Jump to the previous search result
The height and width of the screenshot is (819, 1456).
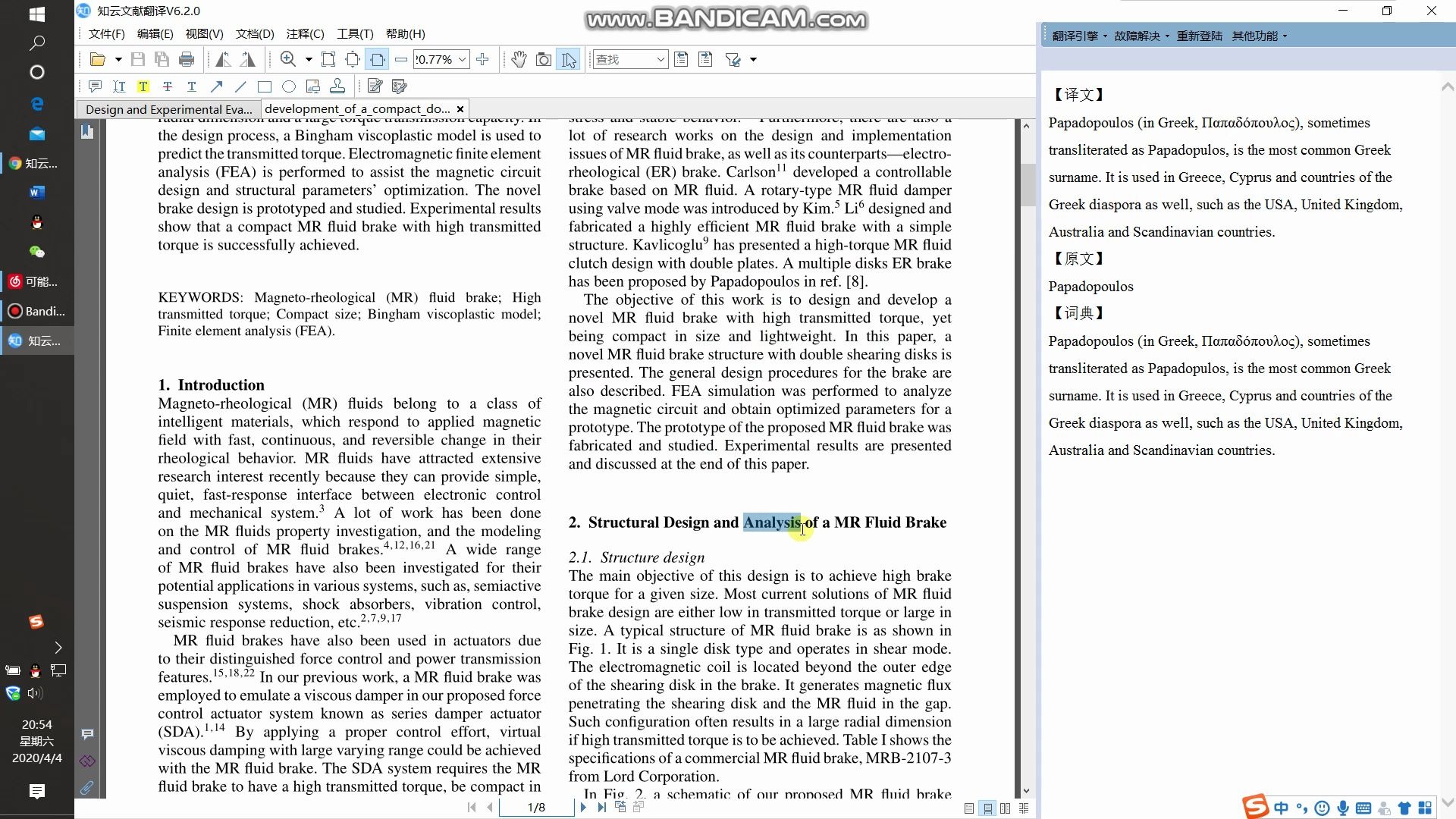click(681, 59)
